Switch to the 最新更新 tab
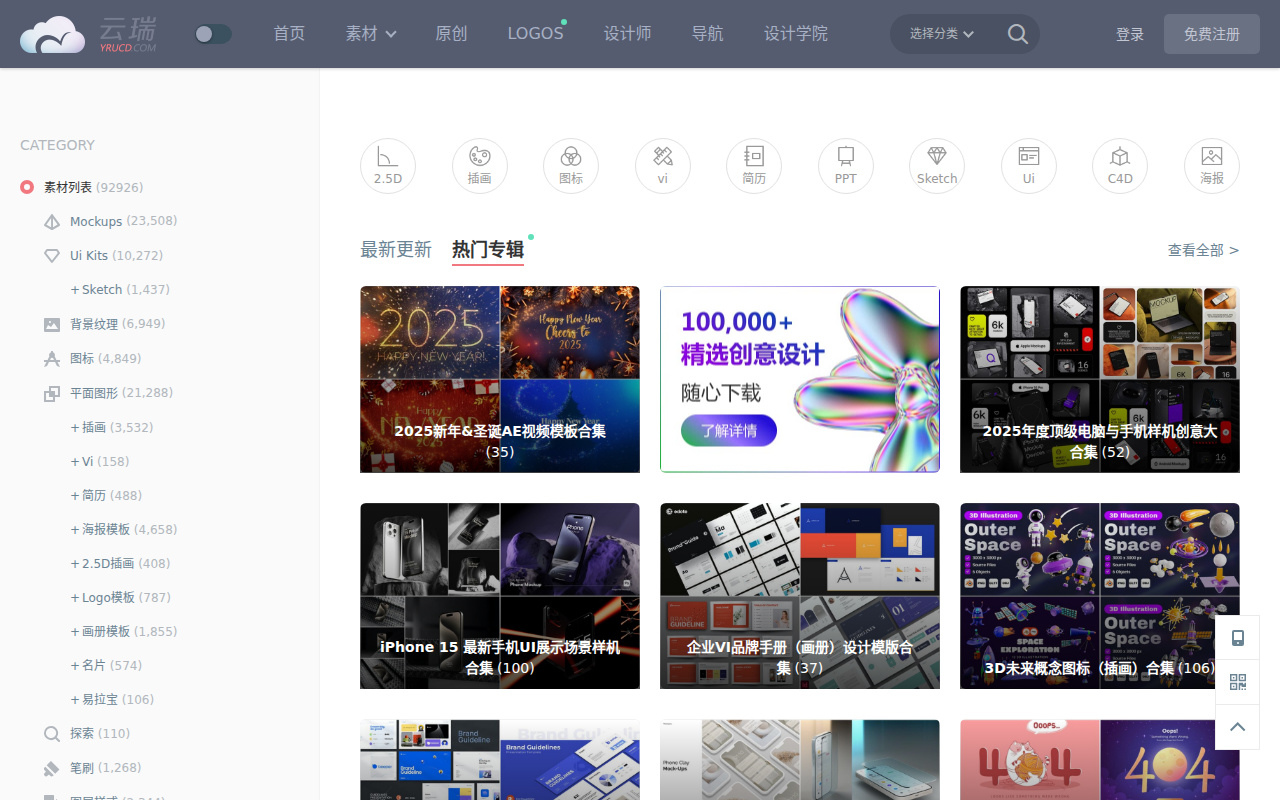 pos(396,250)
